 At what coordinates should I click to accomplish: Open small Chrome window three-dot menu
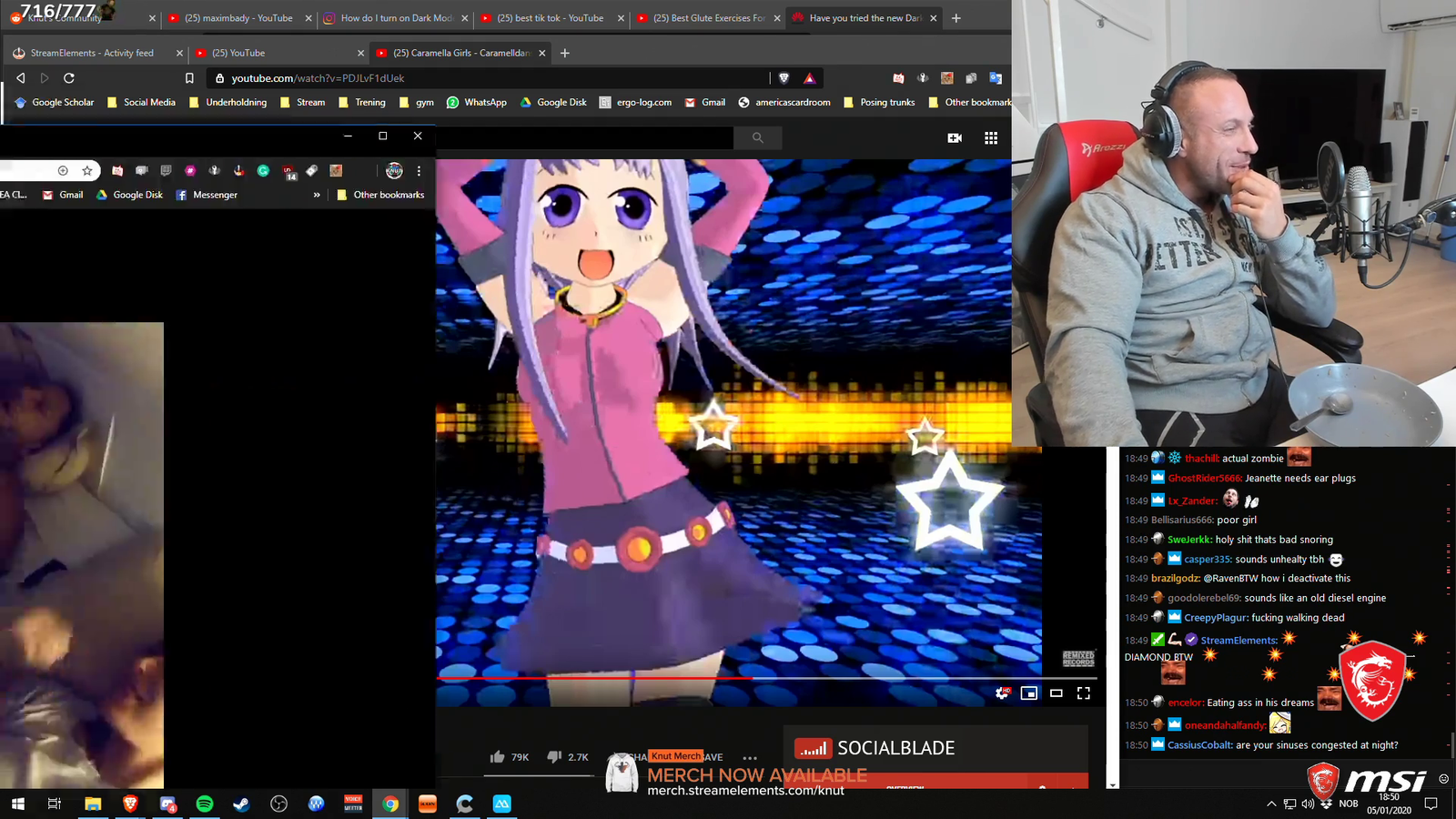(x=419, y=170)
